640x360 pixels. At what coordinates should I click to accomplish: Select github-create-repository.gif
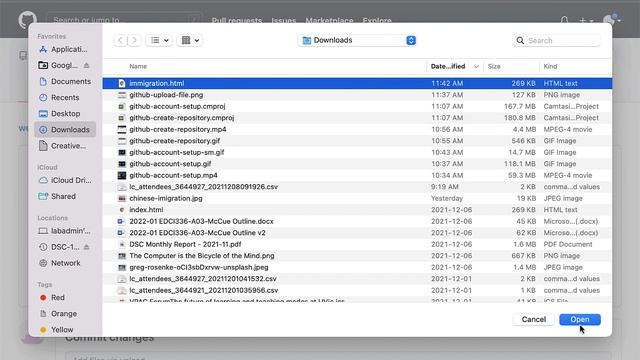point(357,141)
